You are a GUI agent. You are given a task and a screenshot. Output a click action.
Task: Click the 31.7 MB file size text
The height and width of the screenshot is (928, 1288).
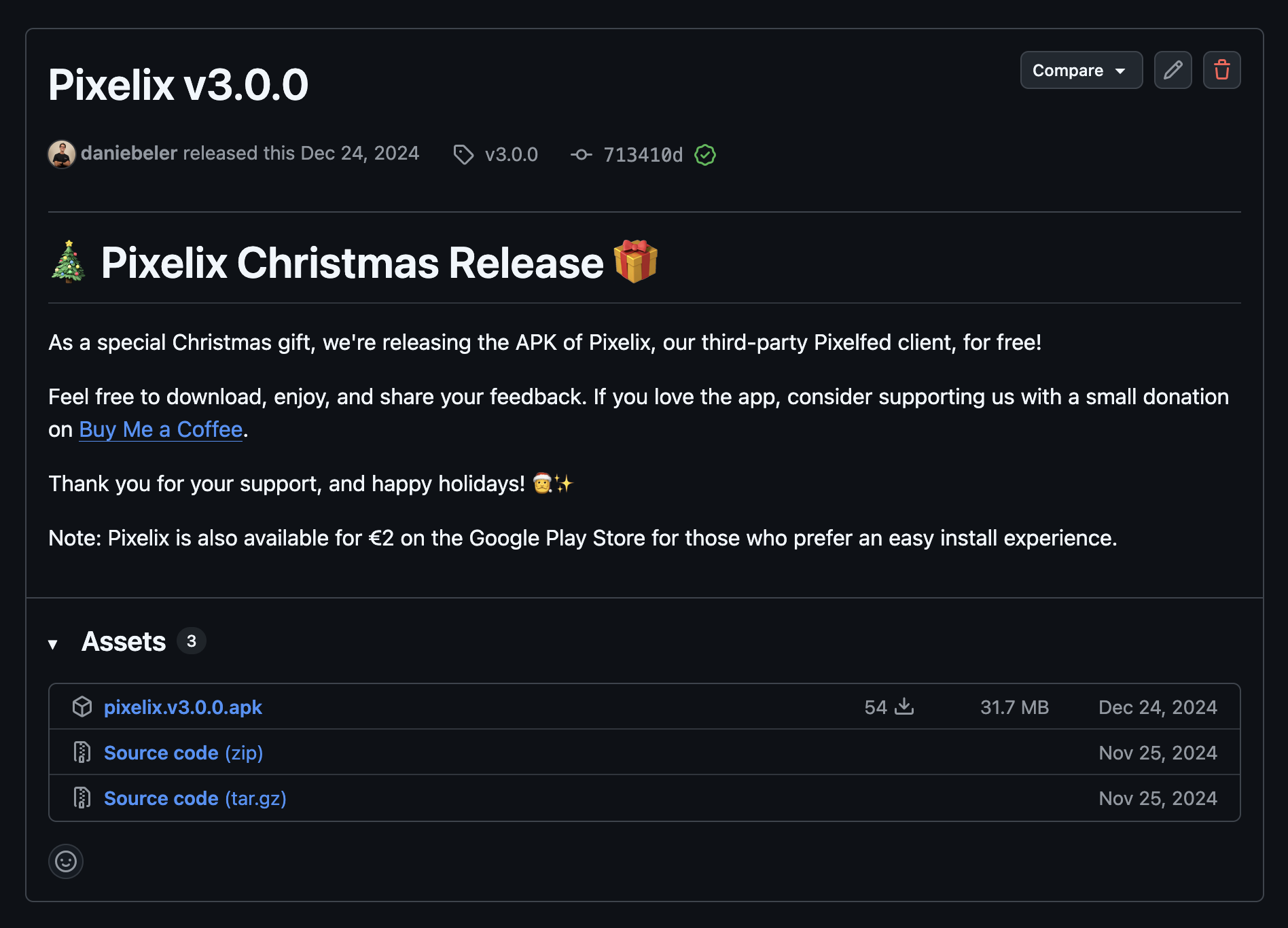[1014, 707]
